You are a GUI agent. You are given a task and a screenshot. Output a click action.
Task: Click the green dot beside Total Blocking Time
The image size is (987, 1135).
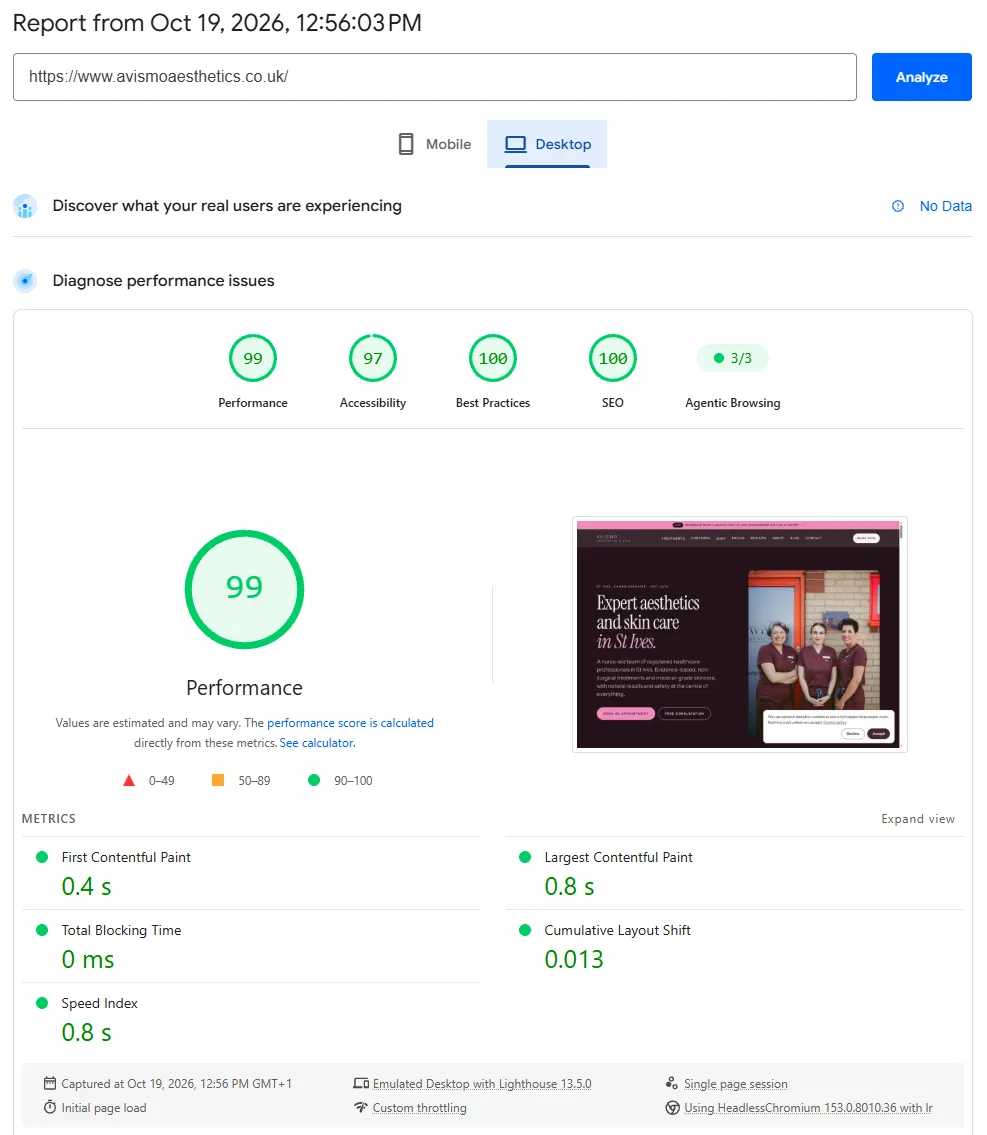click(x=42, y=930)
